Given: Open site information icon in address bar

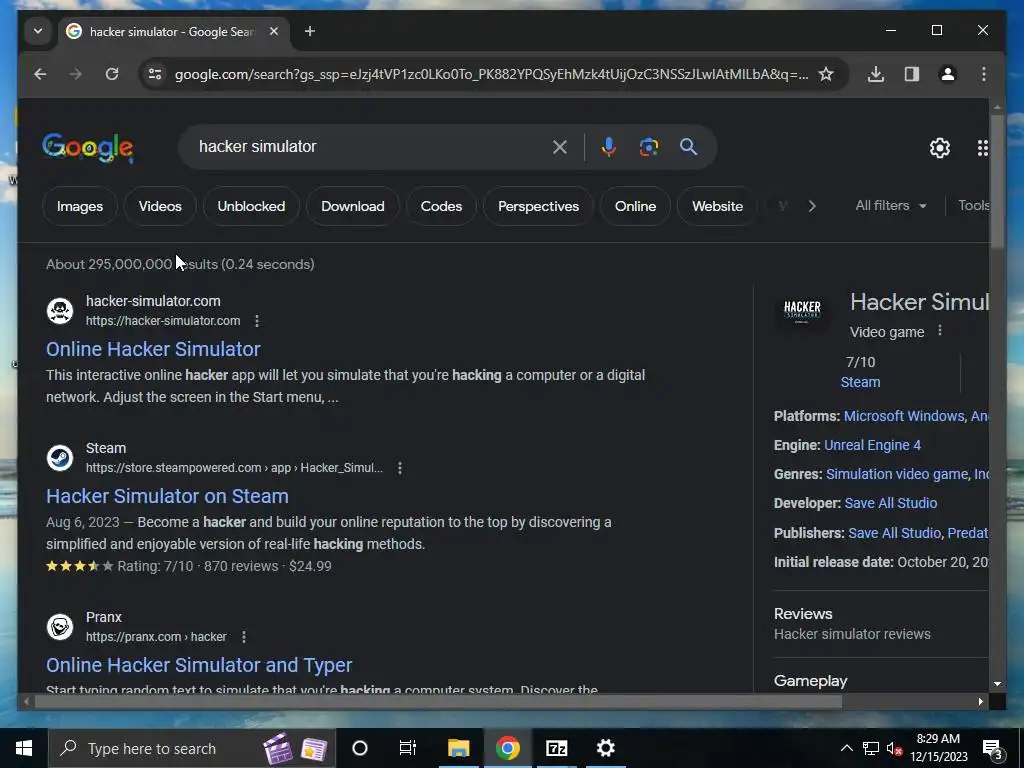Looking at the screenshot, I should click(155, 74).
